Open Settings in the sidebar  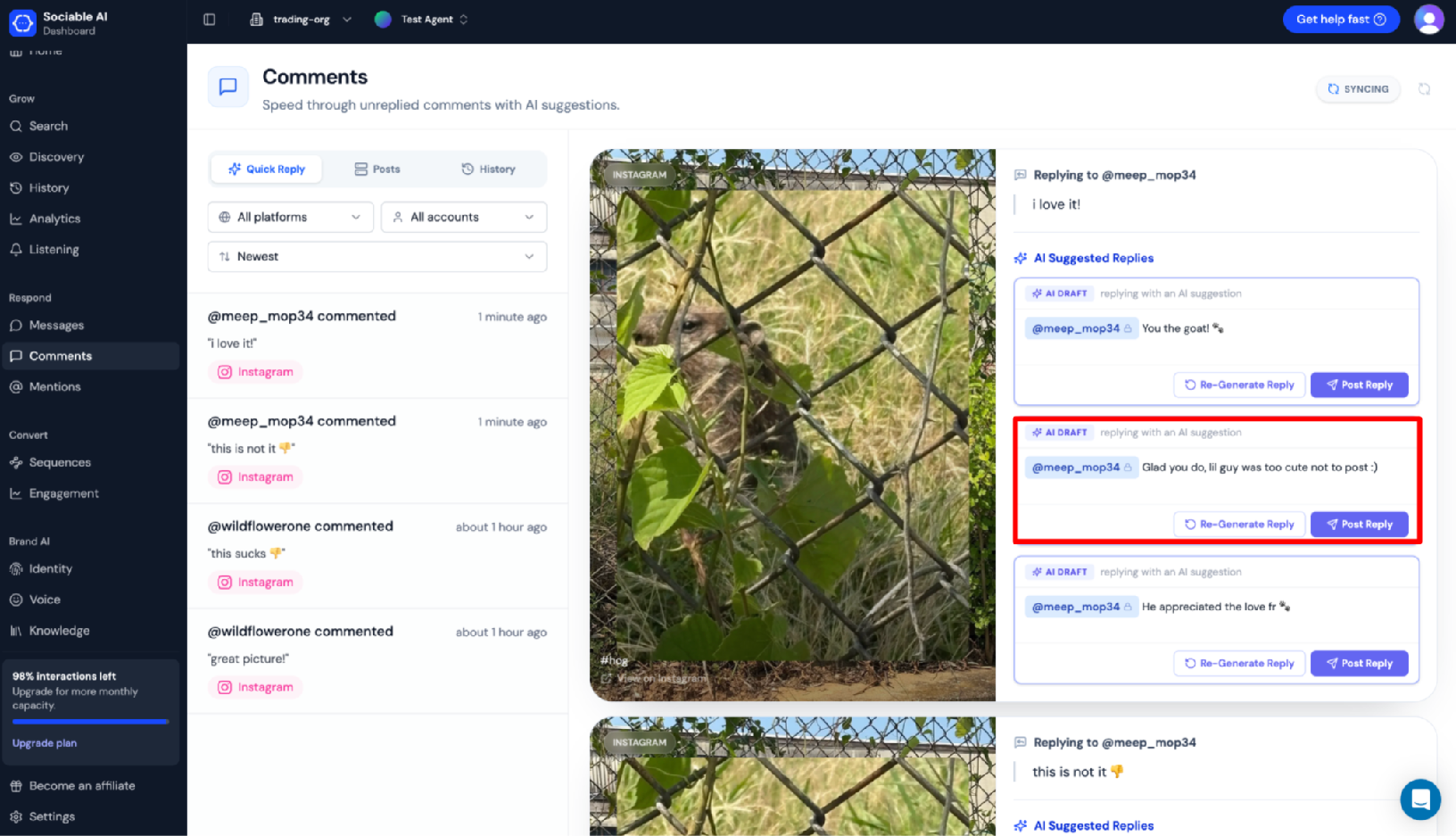89,816
